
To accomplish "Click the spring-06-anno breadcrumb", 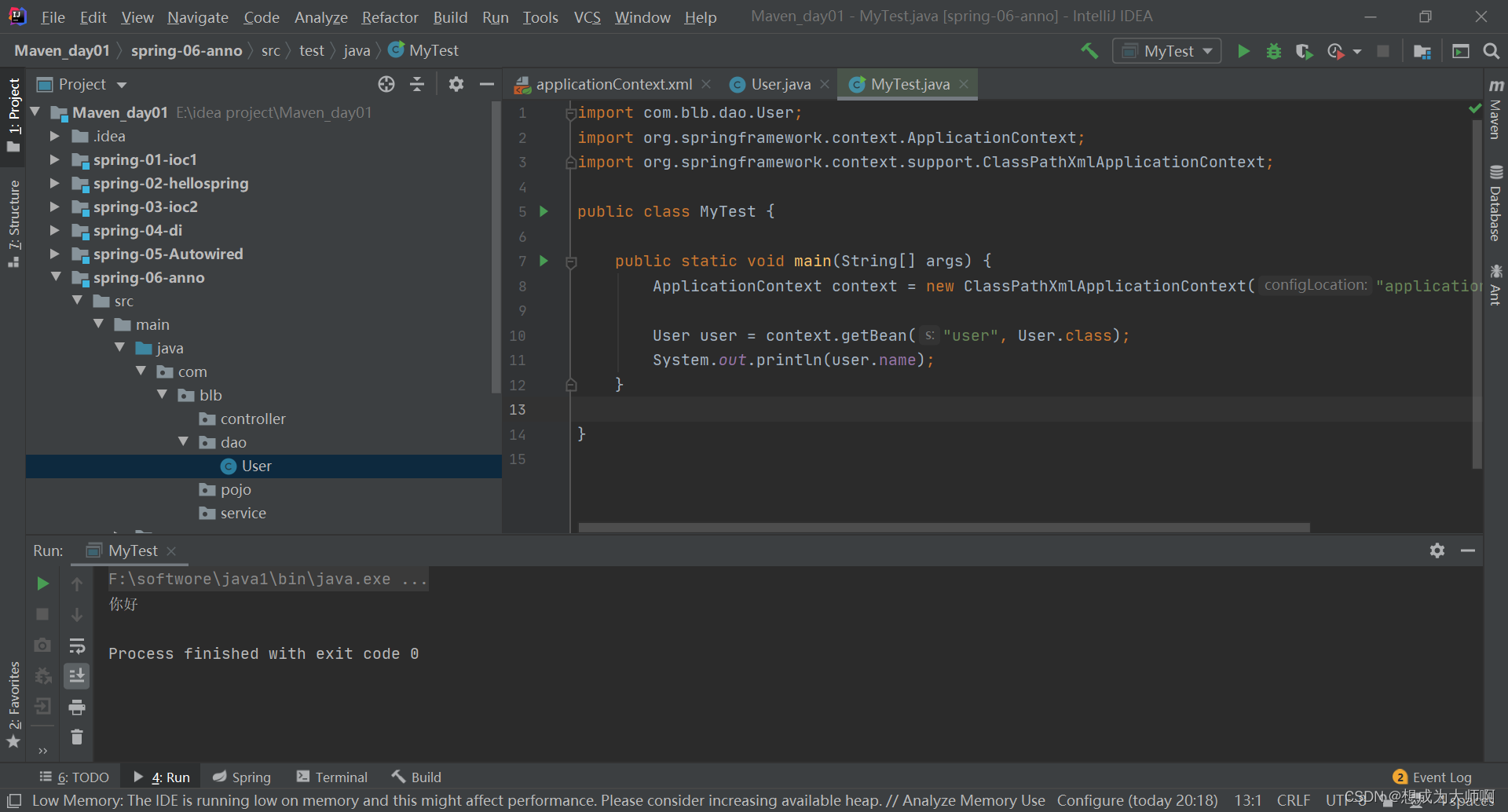I will pyautogui.click(x=186, y=50).
